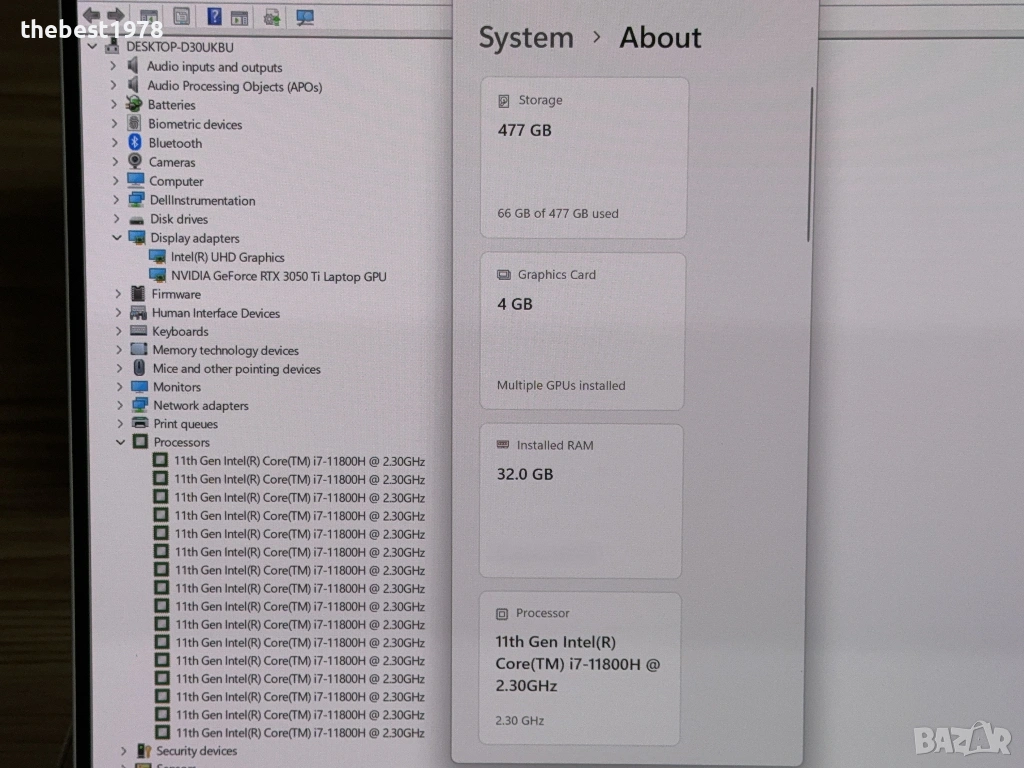Click the Forward arrow in toolbar

tap(116, 16)
